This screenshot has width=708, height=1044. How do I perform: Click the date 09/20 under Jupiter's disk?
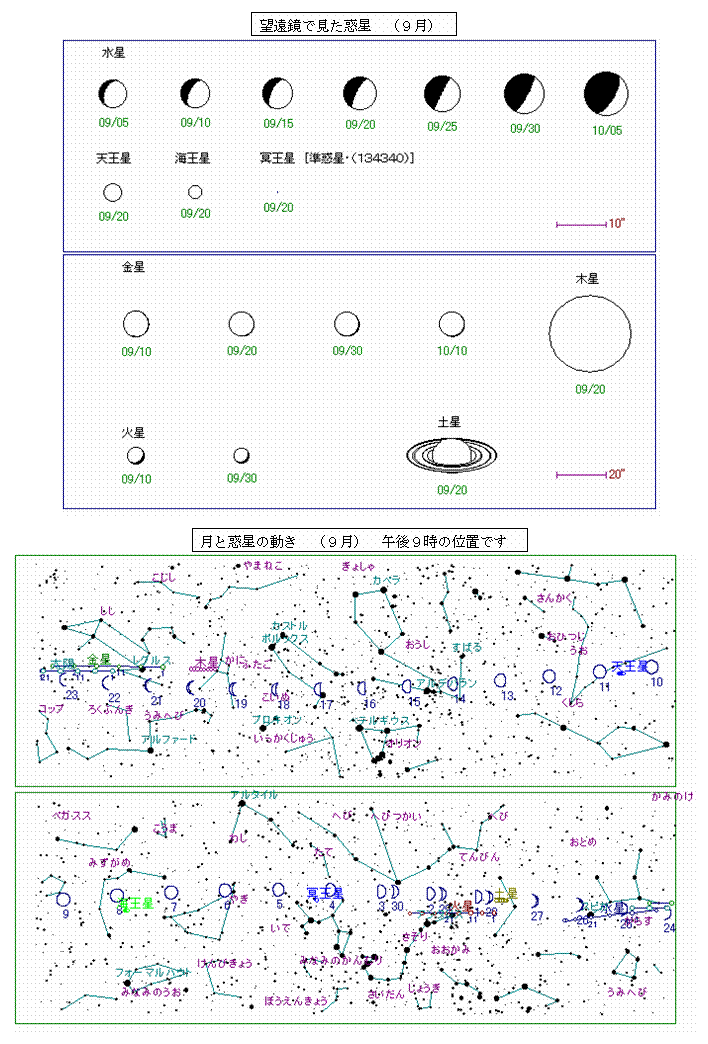[x=590, y=389]
